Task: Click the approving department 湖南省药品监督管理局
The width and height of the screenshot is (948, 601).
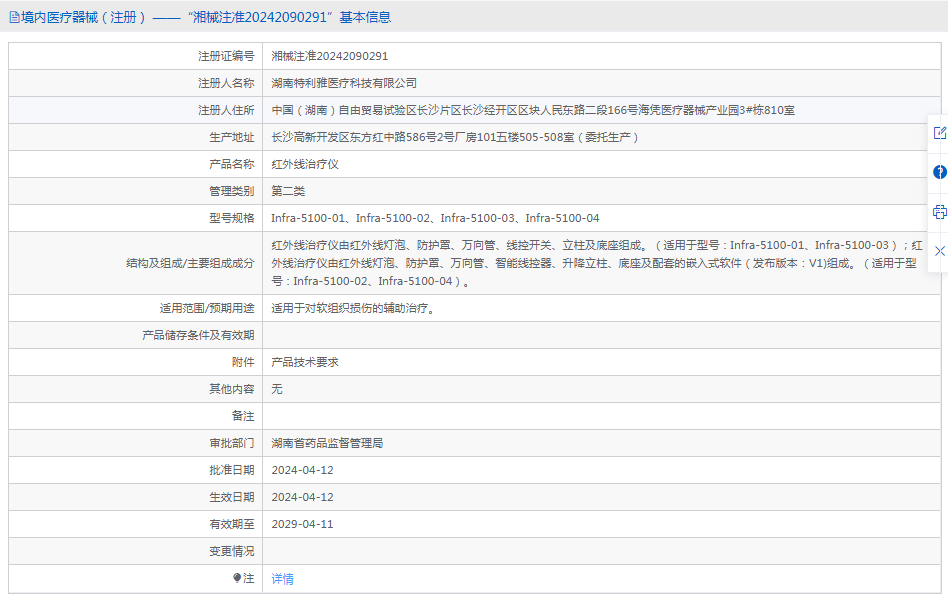Action: (x=327, y=443)
